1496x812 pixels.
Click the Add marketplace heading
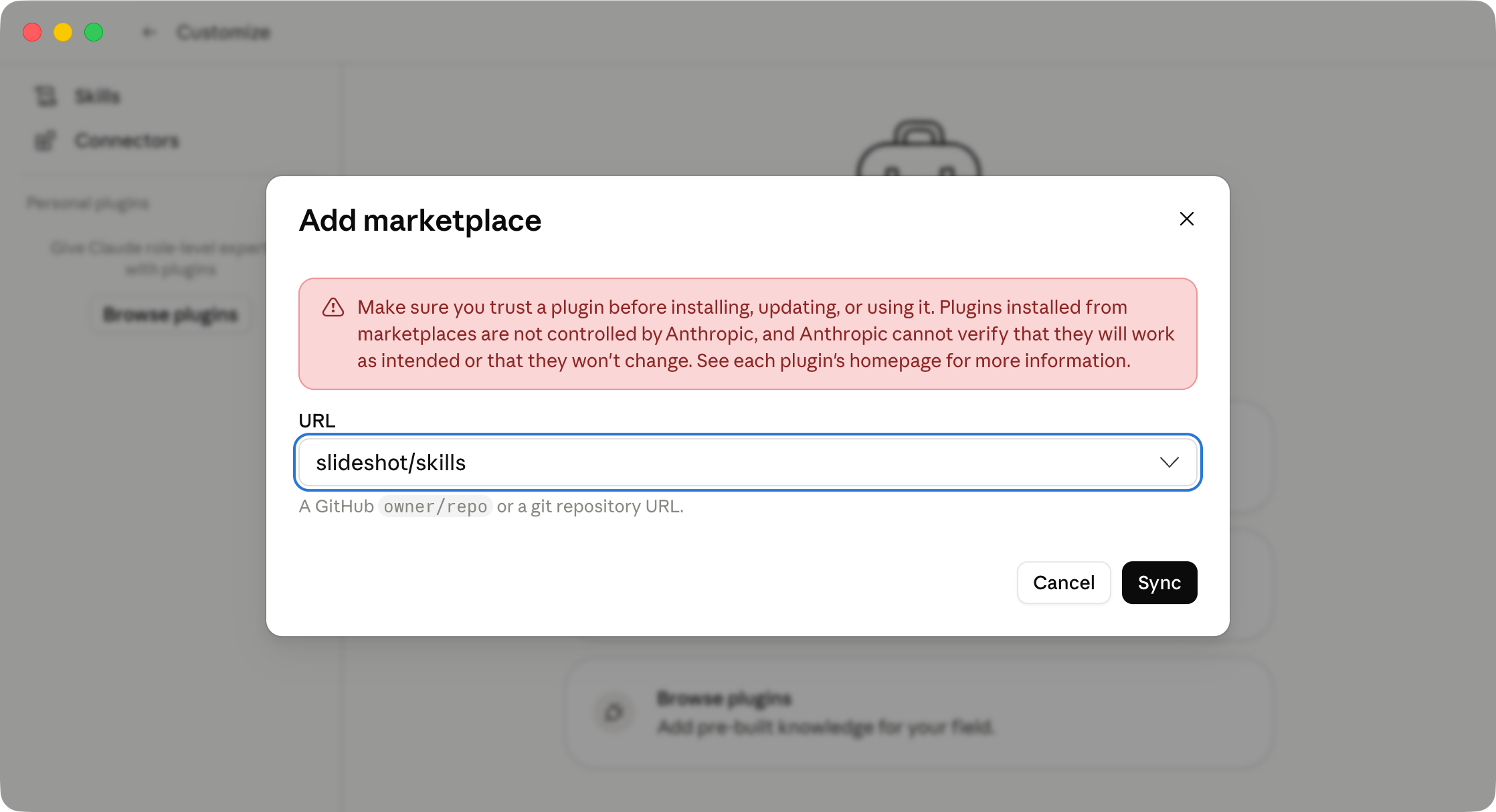420,220
